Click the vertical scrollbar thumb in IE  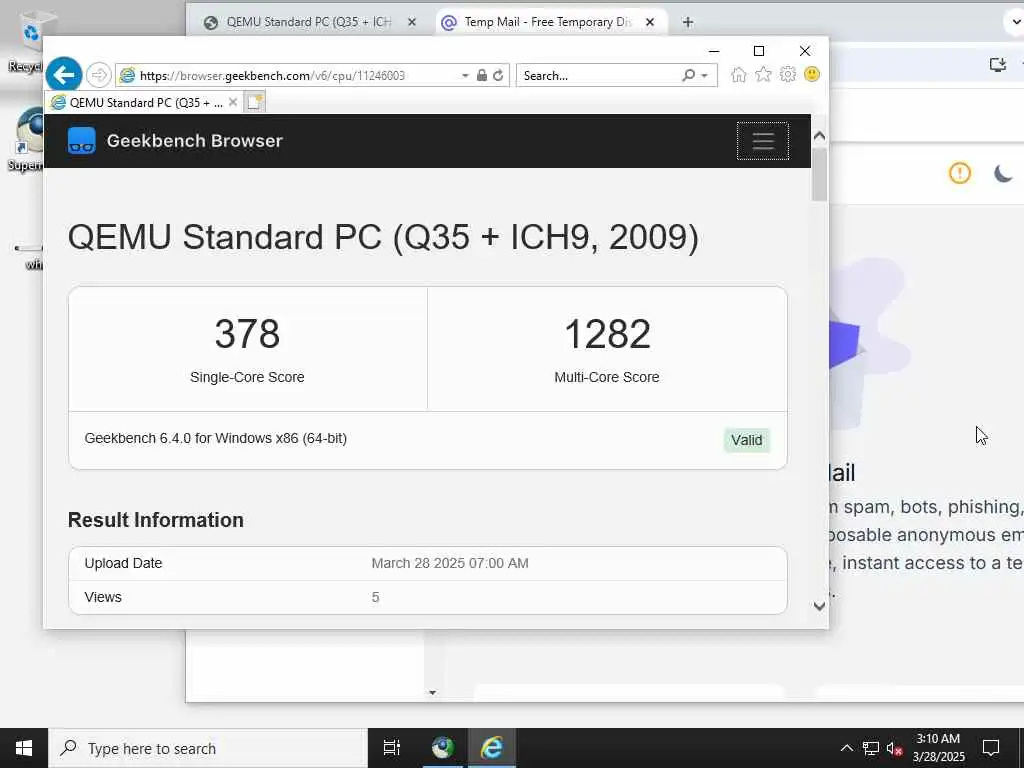click(820, 174)
